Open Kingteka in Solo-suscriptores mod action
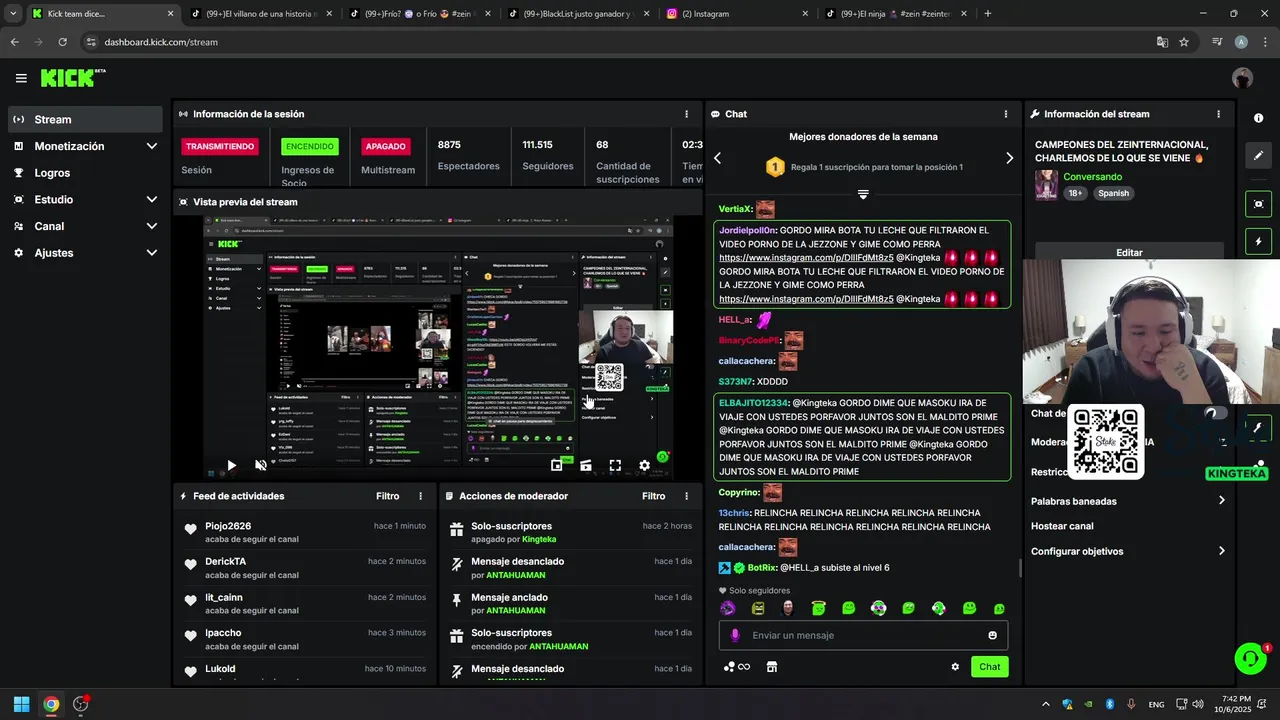Viewport: 1280px width, 720px height. (539, 539)
